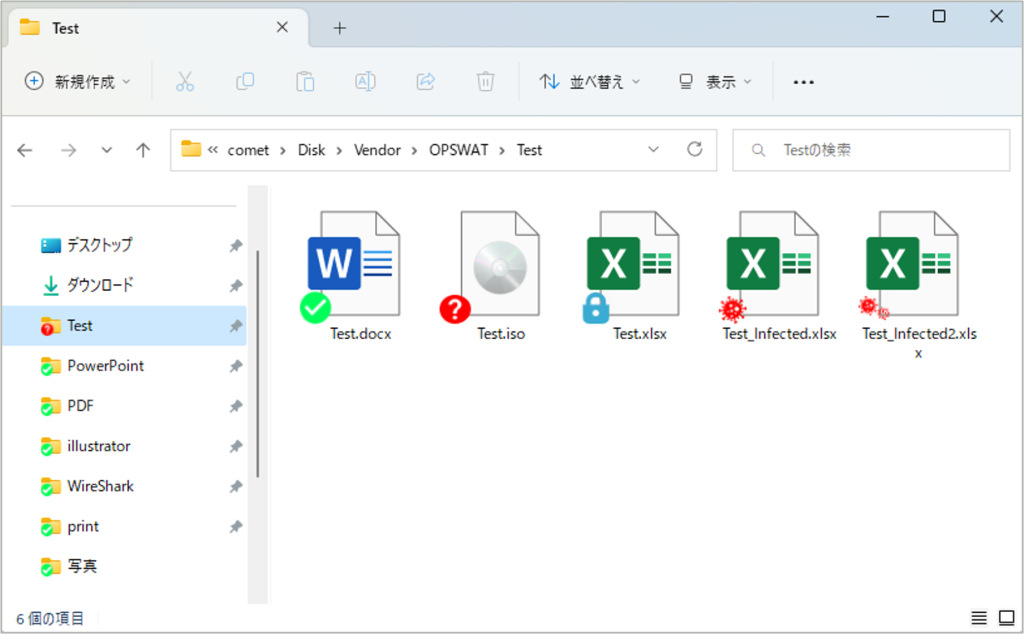Click the Test.docx file name label
Image resolution: width=1024 pixels, height=634 pixels.
[360, 334]
